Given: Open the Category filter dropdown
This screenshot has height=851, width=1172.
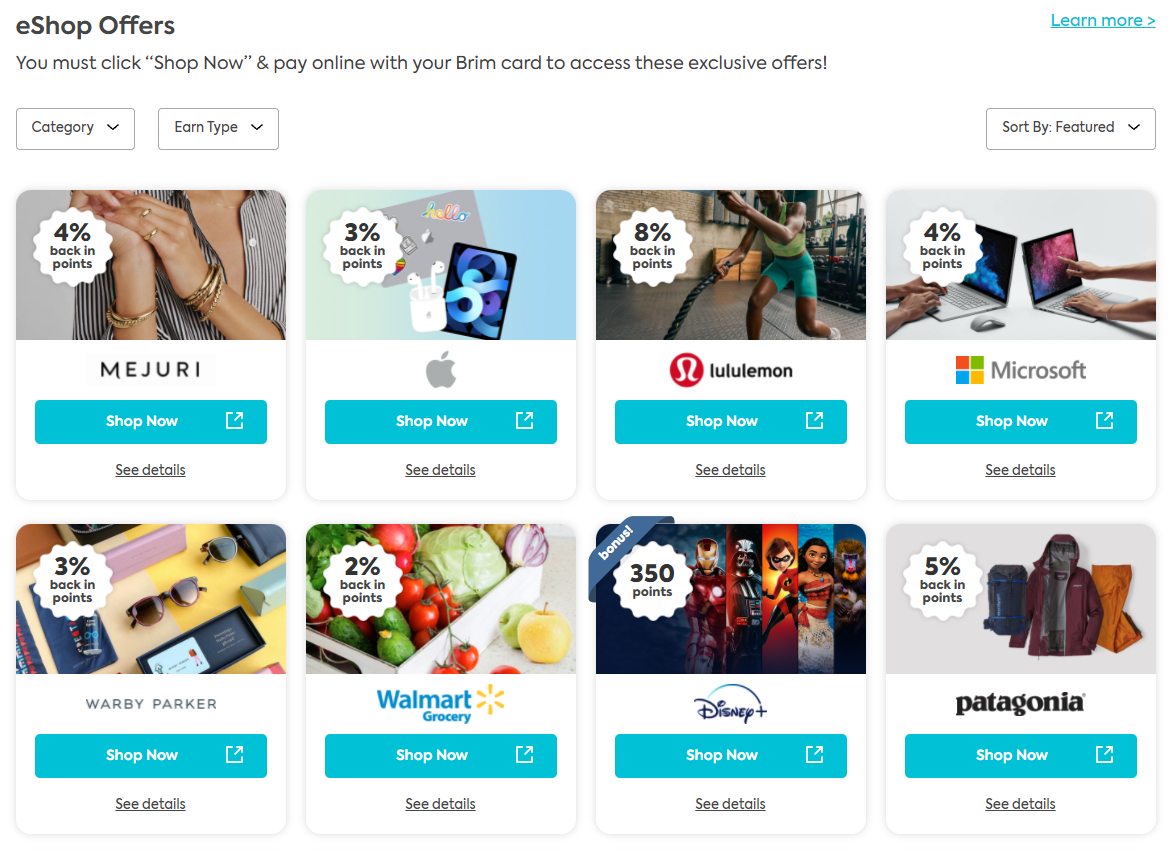Looking at the screenshot, I should (x=75, y=128).
